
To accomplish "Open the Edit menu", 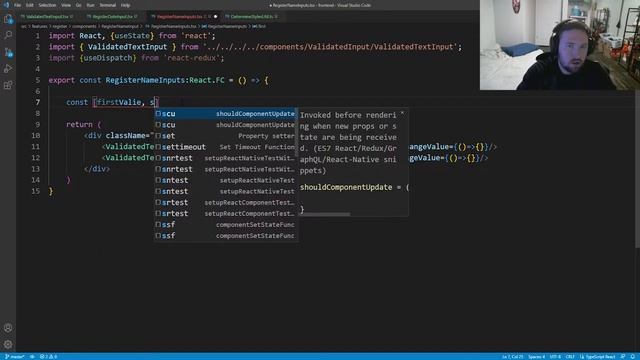I will [x=30, y=5].
